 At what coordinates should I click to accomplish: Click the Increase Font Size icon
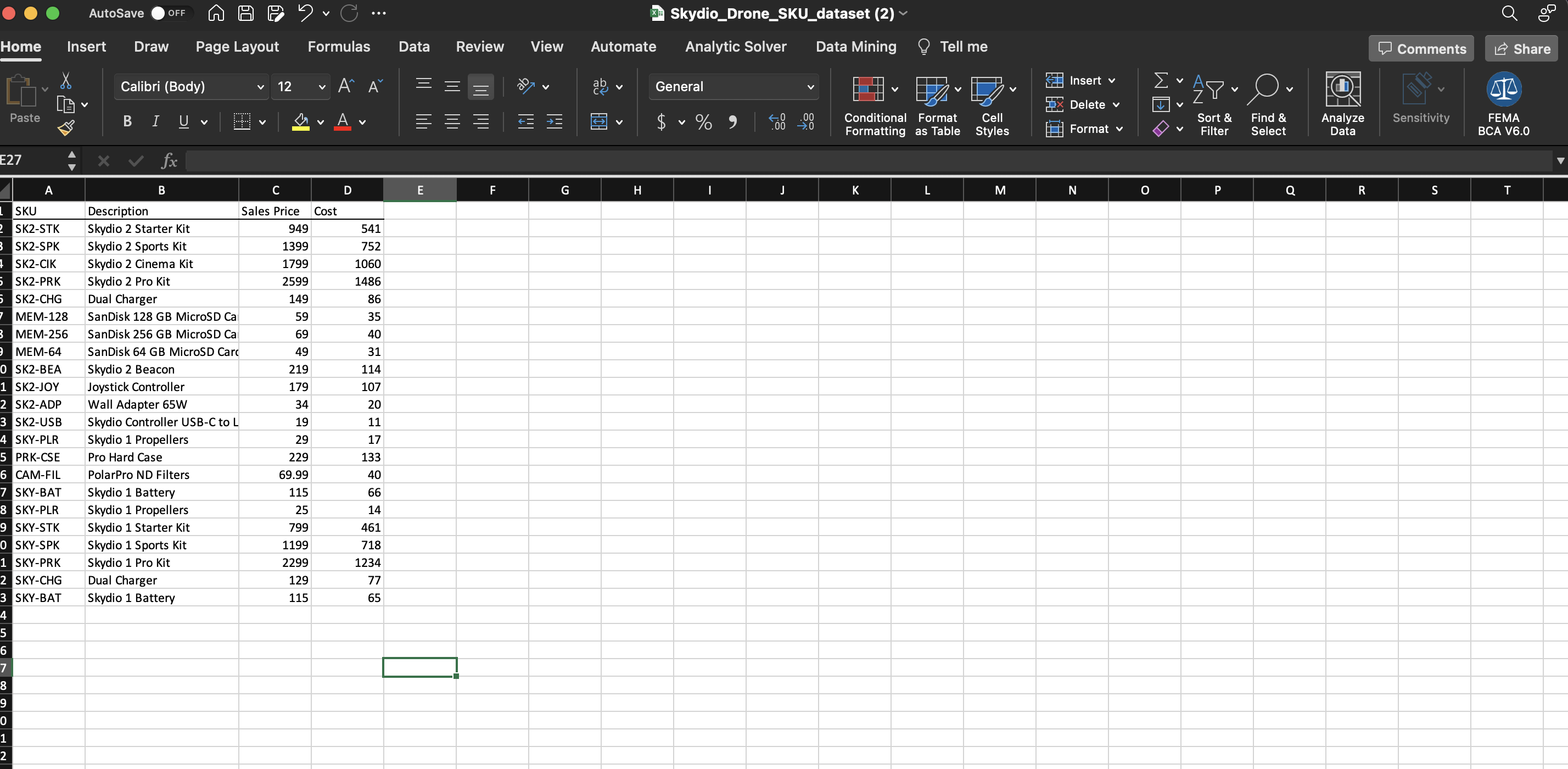346,86
